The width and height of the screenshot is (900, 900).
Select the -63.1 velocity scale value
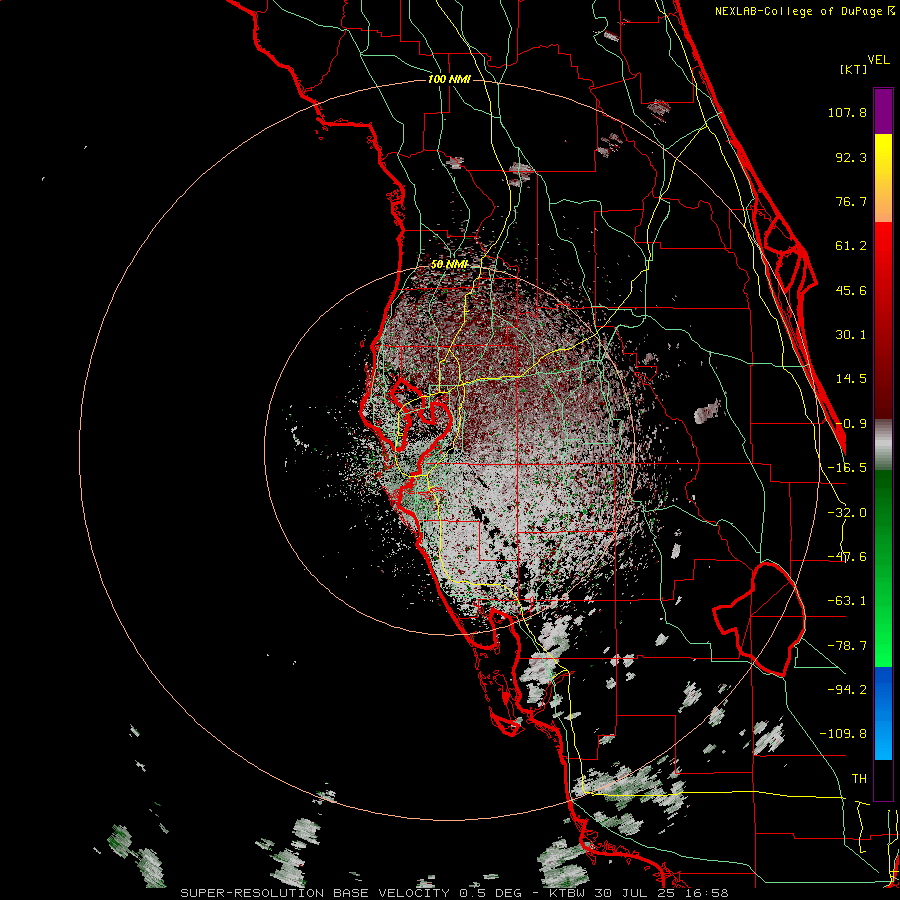point(847,601)
